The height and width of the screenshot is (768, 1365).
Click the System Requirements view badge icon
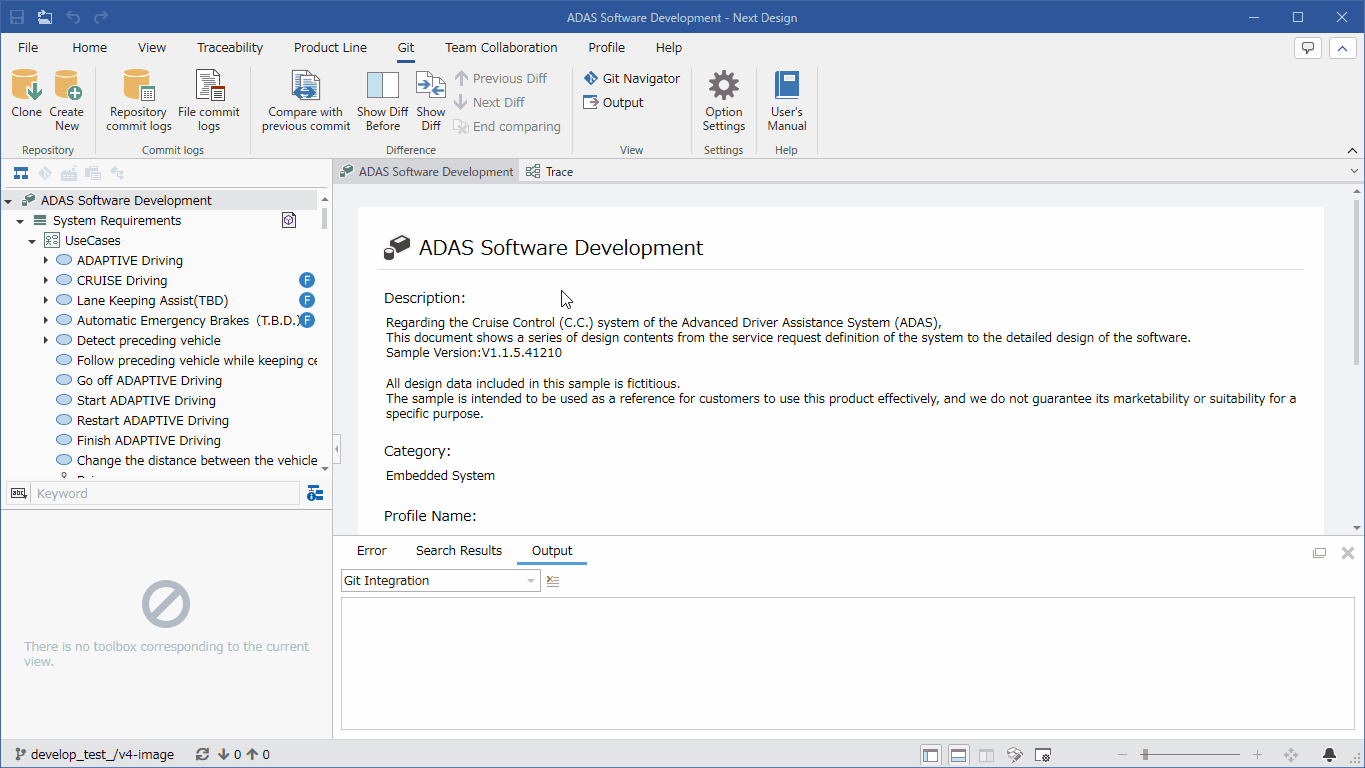(x=289, y=220)
